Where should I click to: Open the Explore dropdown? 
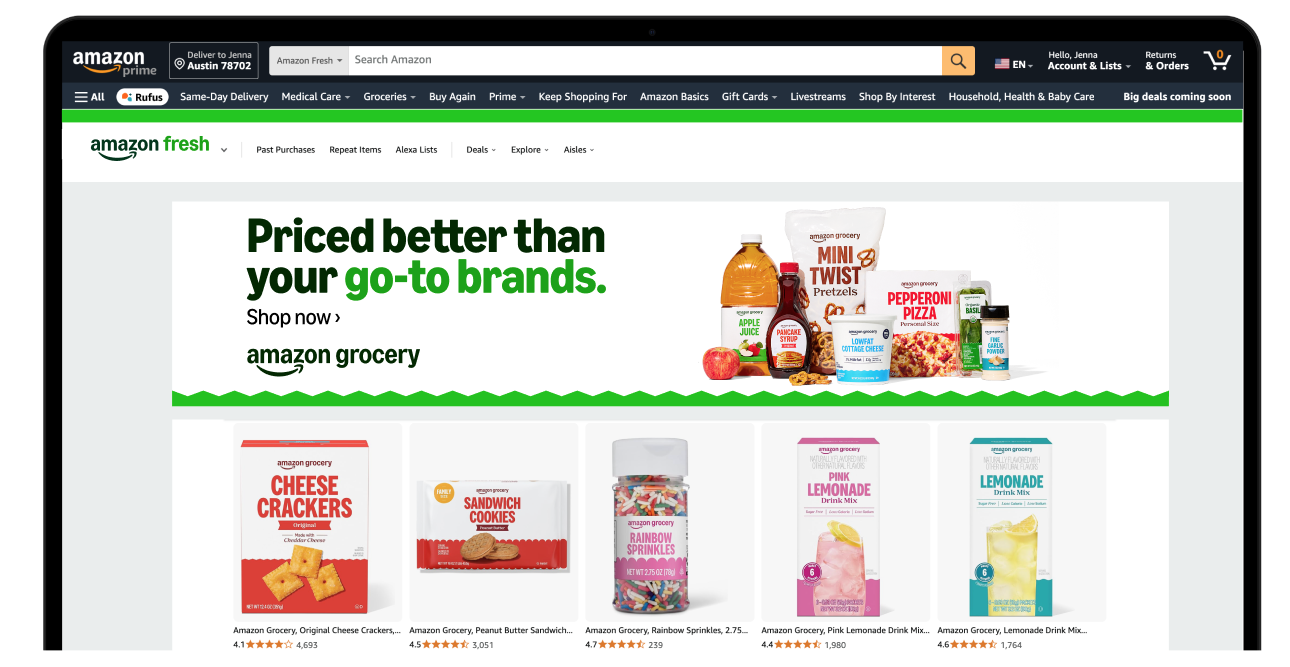tap(530, 150)
